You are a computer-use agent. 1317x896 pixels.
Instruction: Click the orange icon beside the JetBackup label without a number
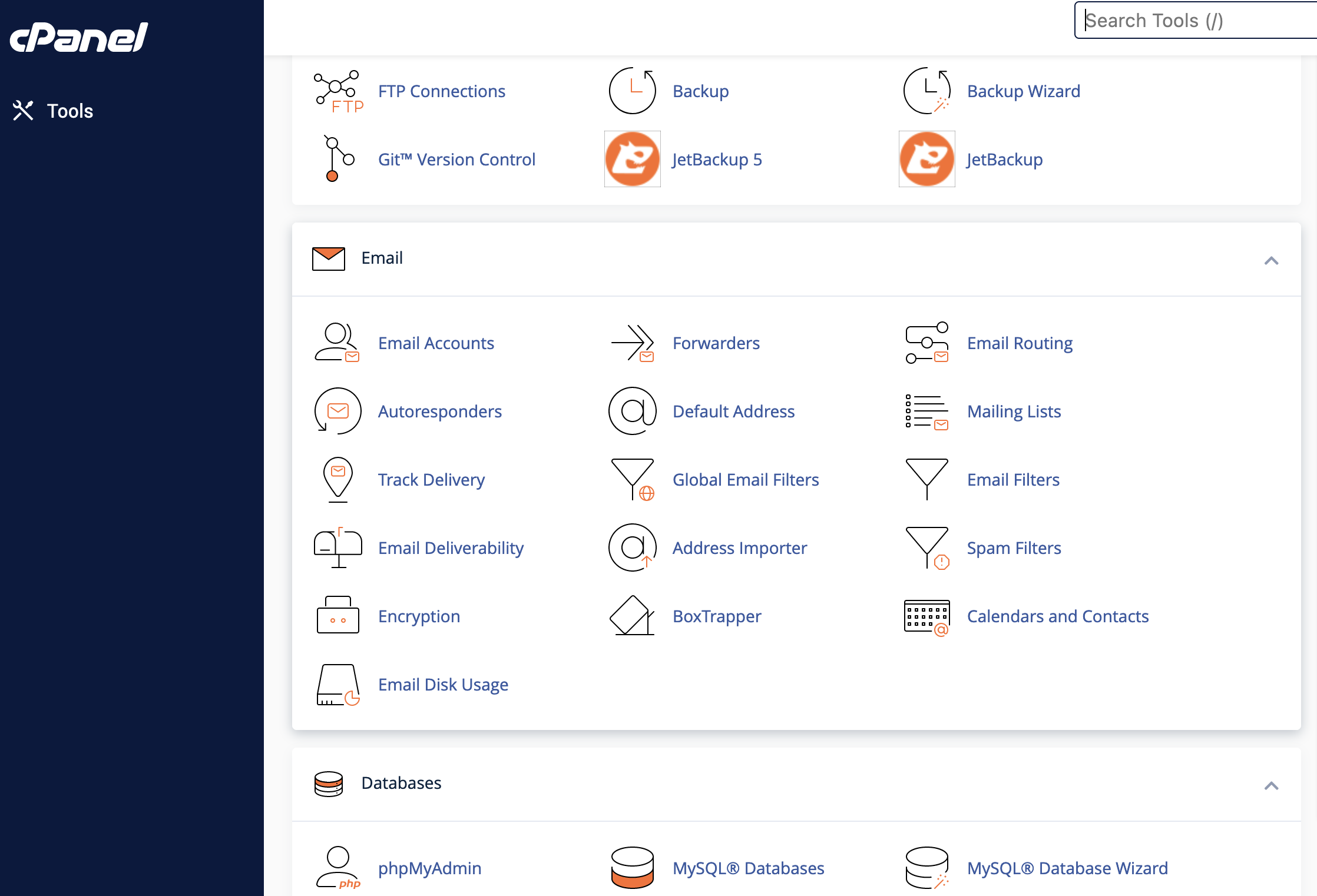point(927,159)
